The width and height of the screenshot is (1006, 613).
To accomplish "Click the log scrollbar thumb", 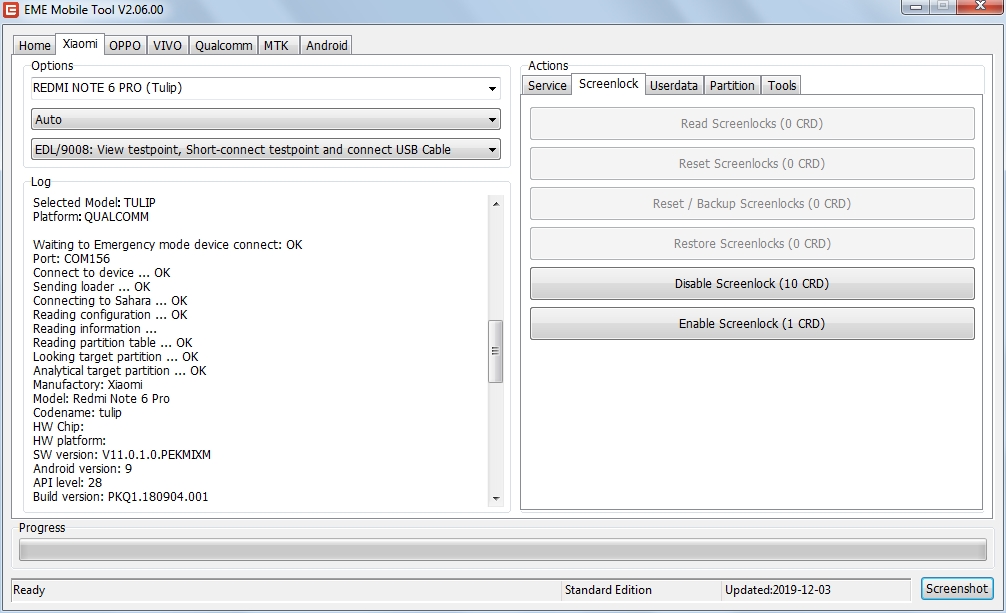I will [x=496, y=351].
